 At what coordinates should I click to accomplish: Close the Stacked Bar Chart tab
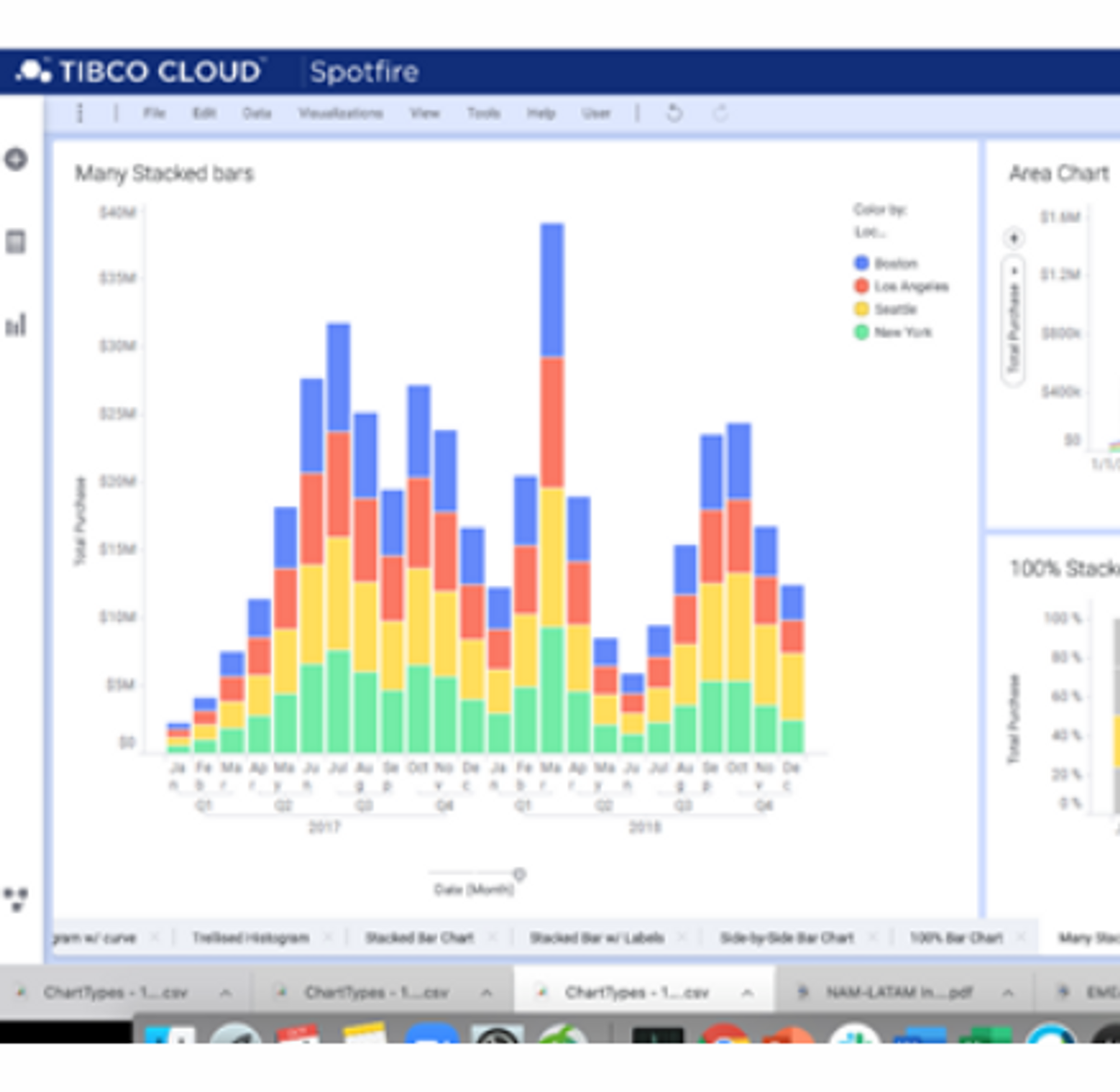(493, 938)
